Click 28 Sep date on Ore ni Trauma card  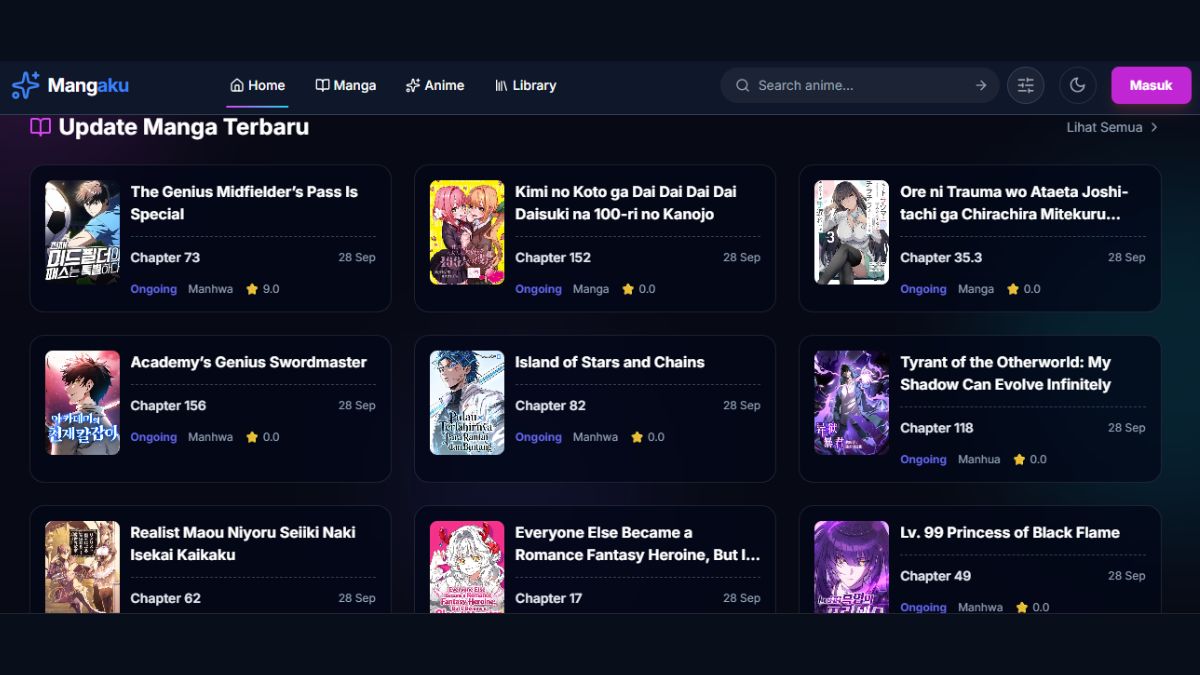1127,258
